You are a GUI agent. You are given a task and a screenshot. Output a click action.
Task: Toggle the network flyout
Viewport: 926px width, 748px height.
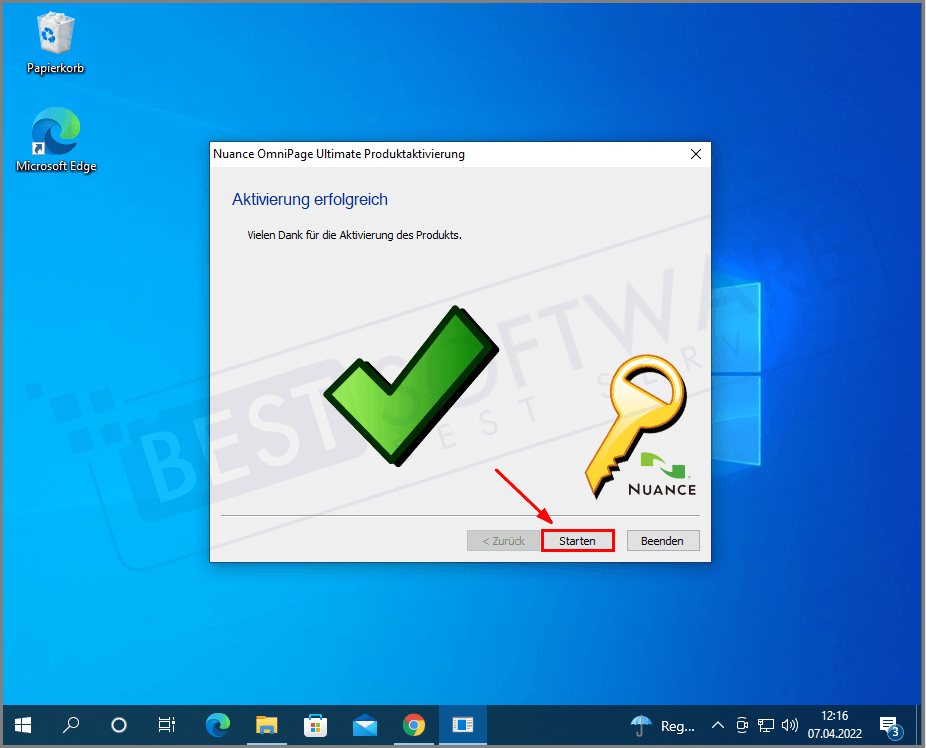[767, 724]
